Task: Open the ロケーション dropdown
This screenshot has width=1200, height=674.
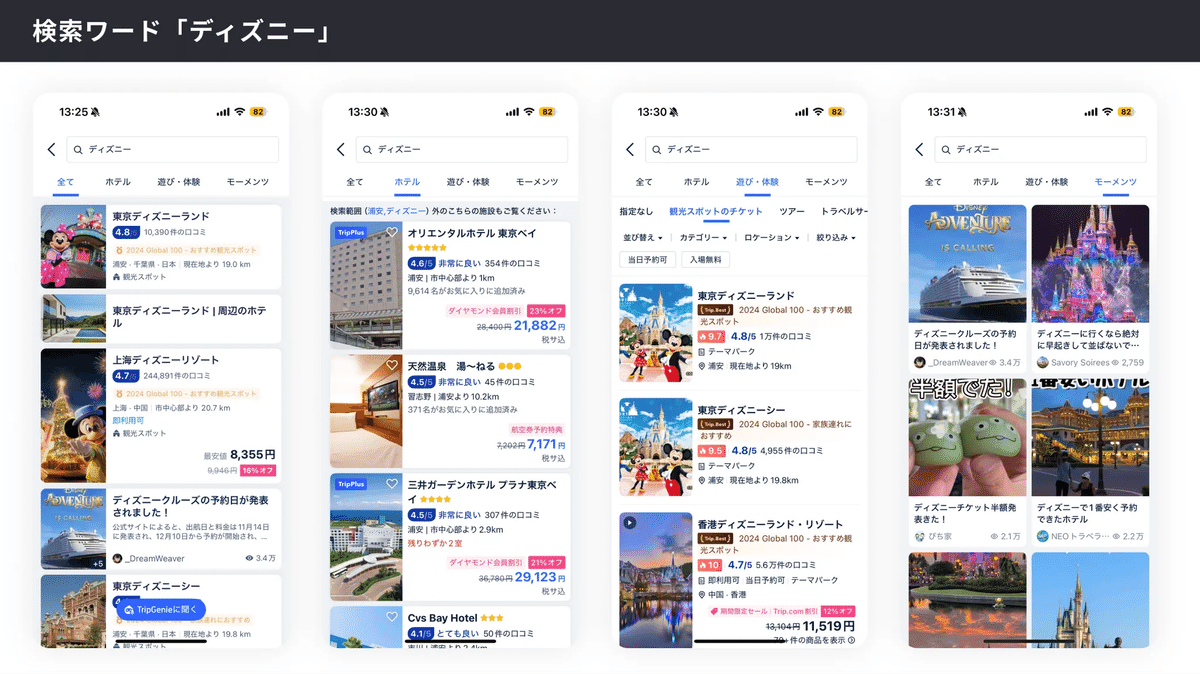Action: [x=771, y=237]
